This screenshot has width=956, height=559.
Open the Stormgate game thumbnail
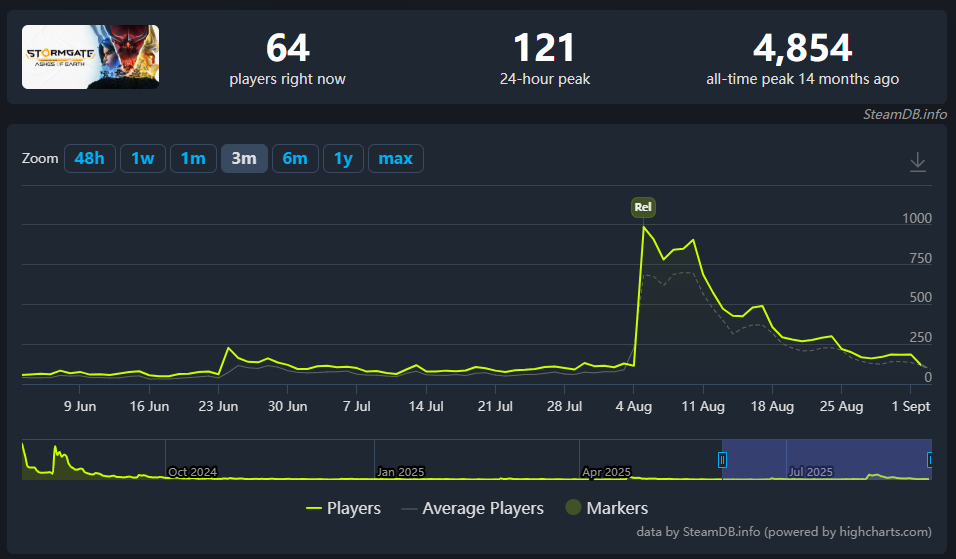[91, 57]
